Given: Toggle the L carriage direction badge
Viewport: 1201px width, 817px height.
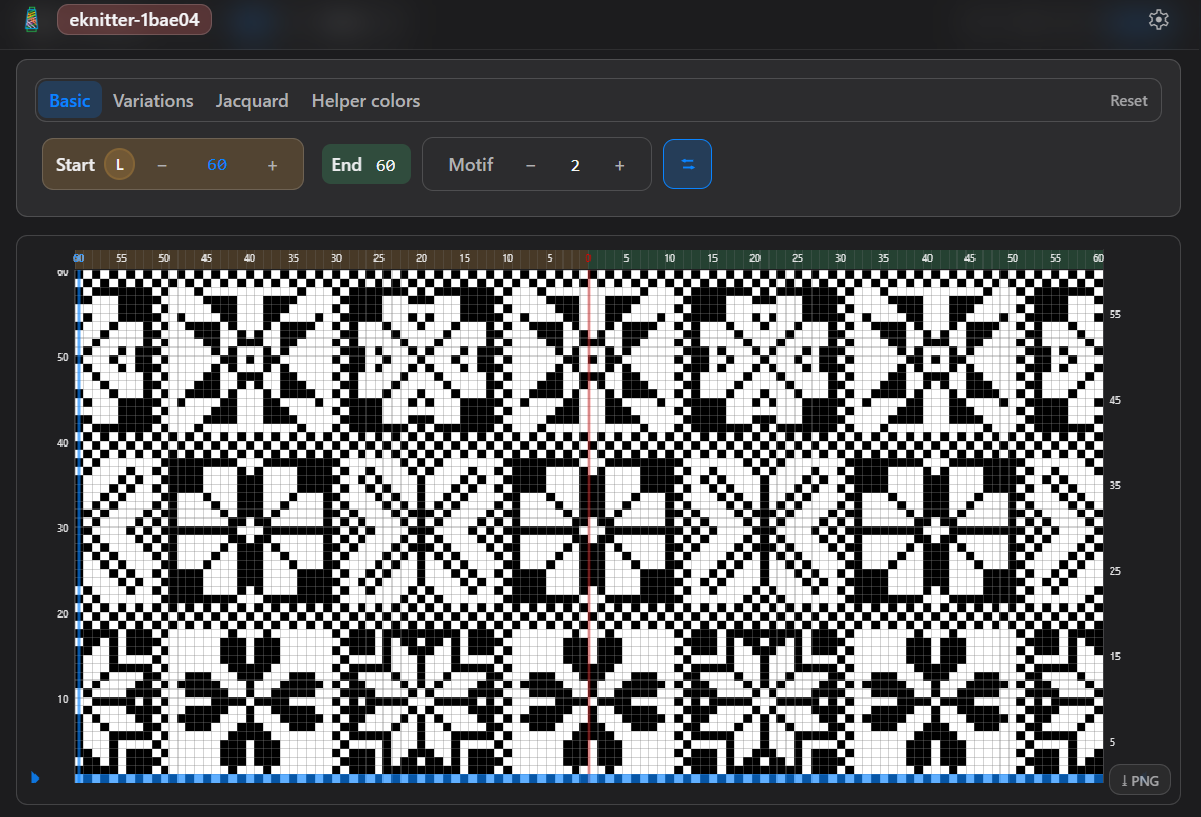Looking at the screenshot, I should pos(121,164).
